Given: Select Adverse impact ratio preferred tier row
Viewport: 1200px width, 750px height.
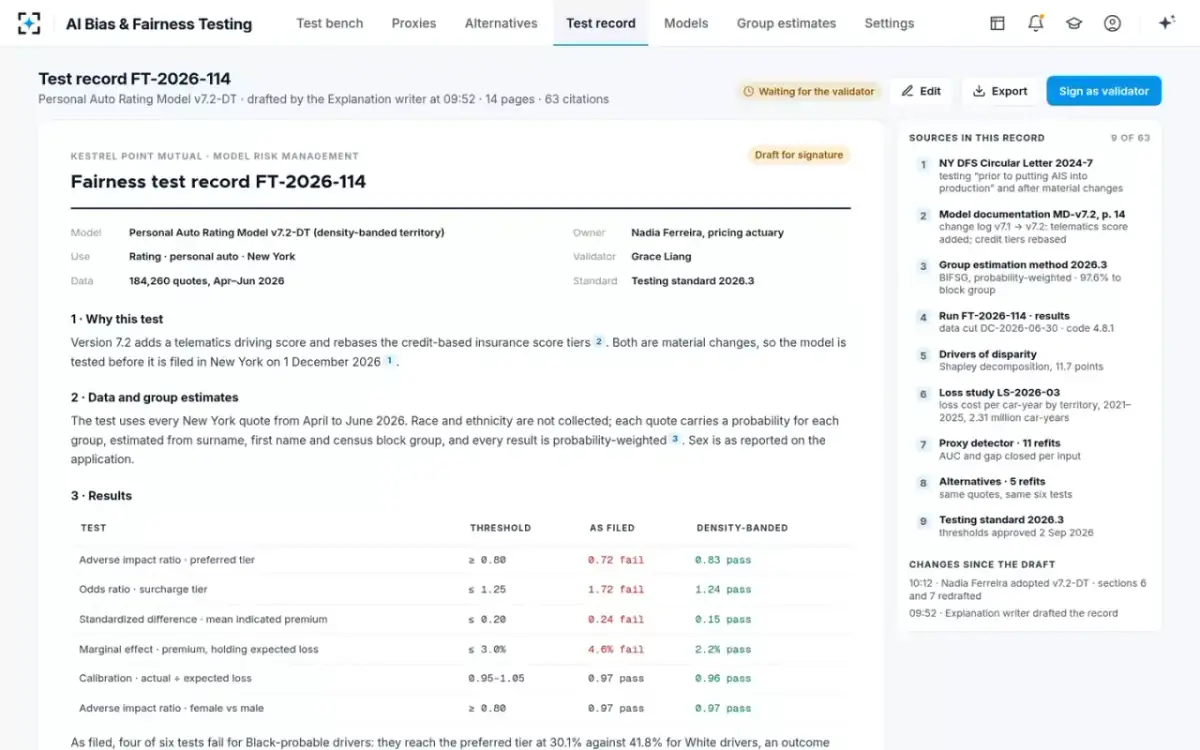Looking at the screenshot, I should tap(461, 560).
